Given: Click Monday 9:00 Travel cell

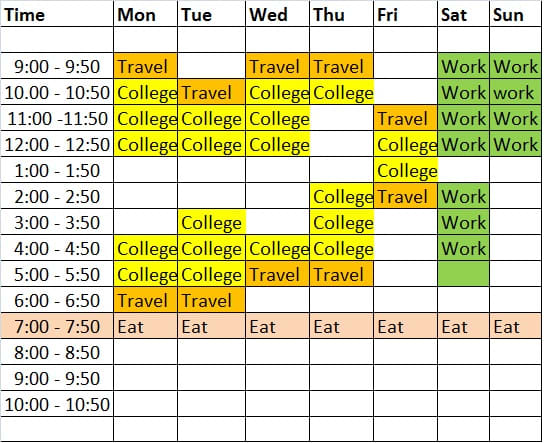Looking at the screenshot, I should click(145, 66).
